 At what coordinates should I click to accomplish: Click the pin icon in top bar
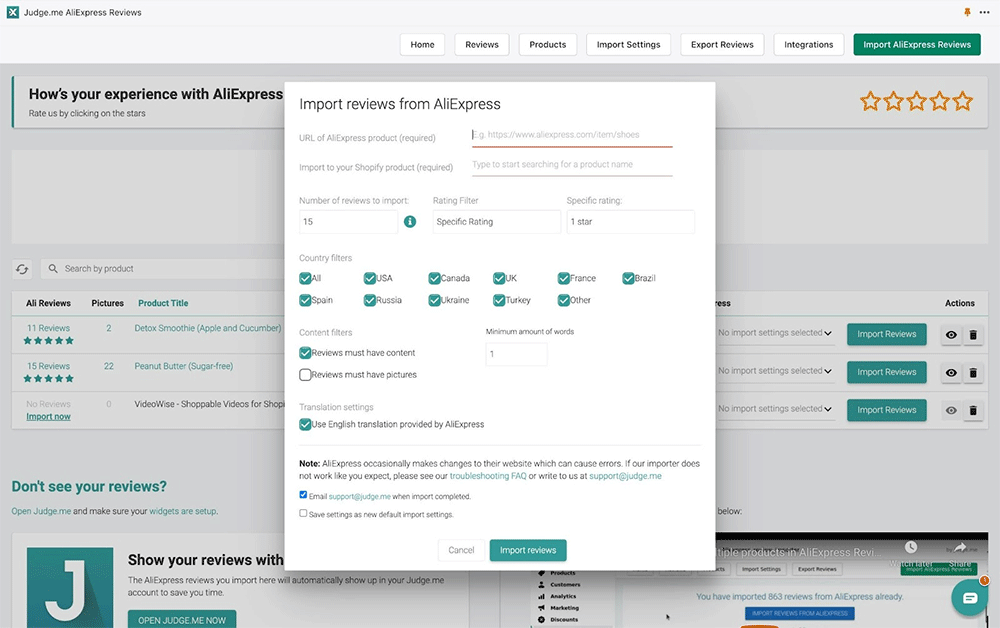tap(966, 13)
